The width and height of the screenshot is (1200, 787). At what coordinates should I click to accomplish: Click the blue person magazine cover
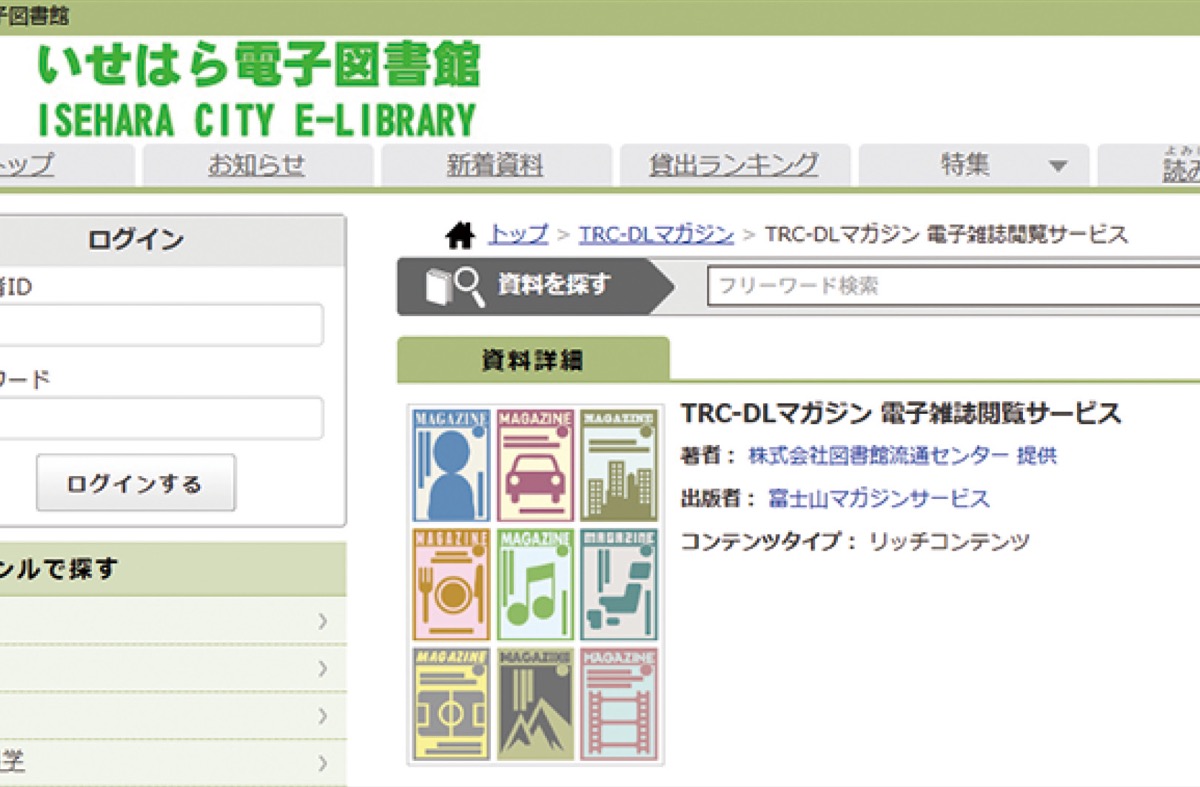pos(451,465)
